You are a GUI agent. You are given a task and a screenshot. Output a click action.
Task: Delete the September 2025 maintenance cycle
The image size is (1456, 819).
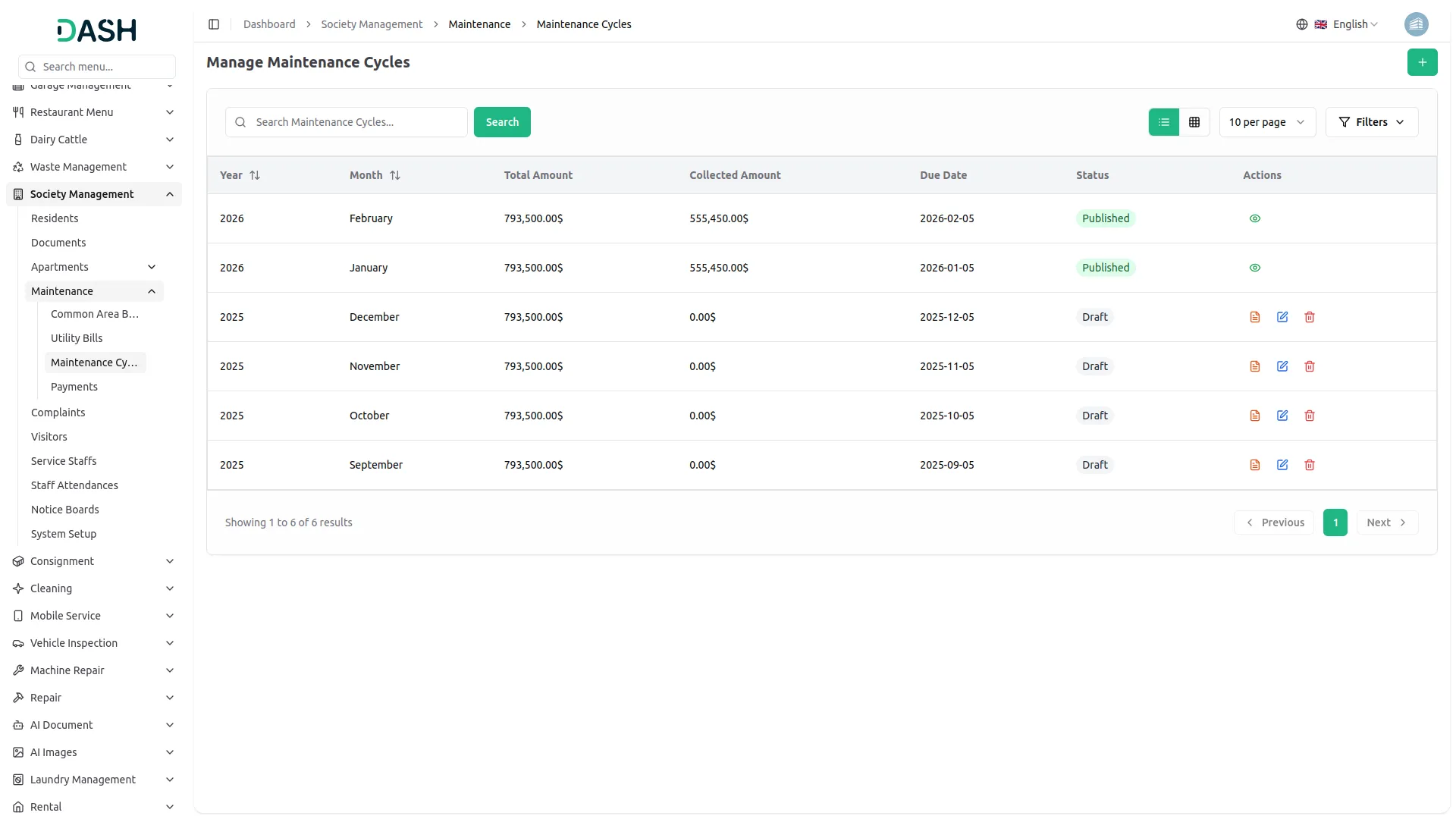(1309, 465)
